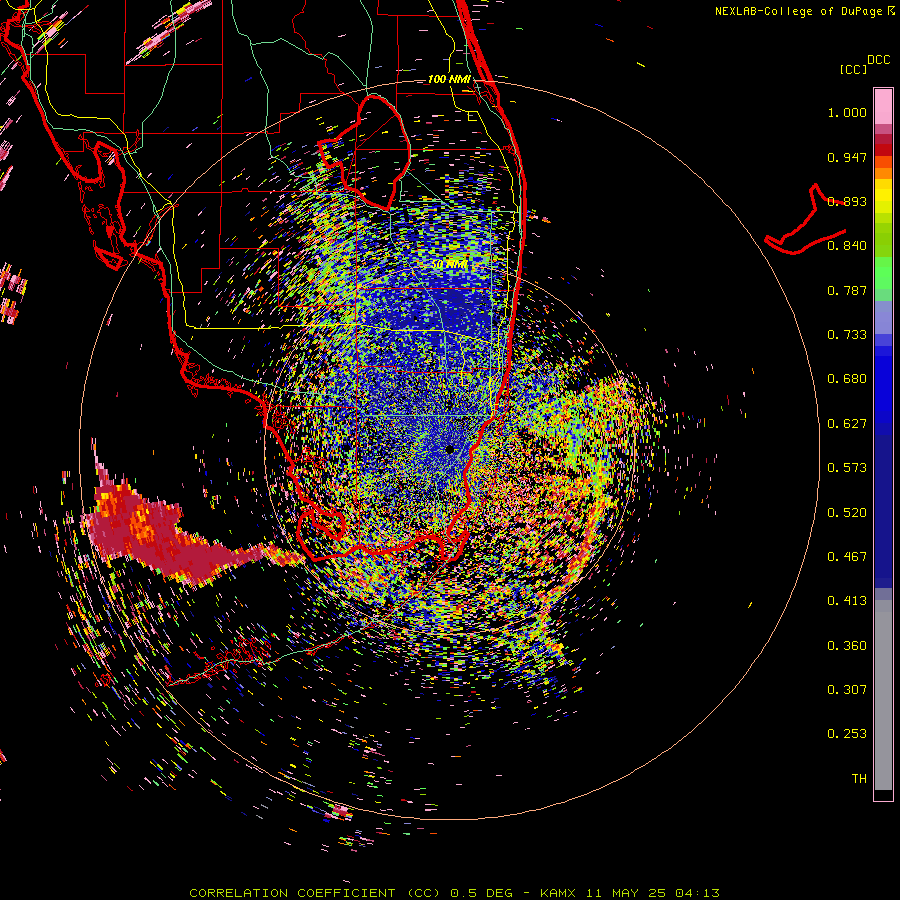Click the 0.520 scale value
The height and width of the screenshot is (900, 900).
(x=847, y=513)
